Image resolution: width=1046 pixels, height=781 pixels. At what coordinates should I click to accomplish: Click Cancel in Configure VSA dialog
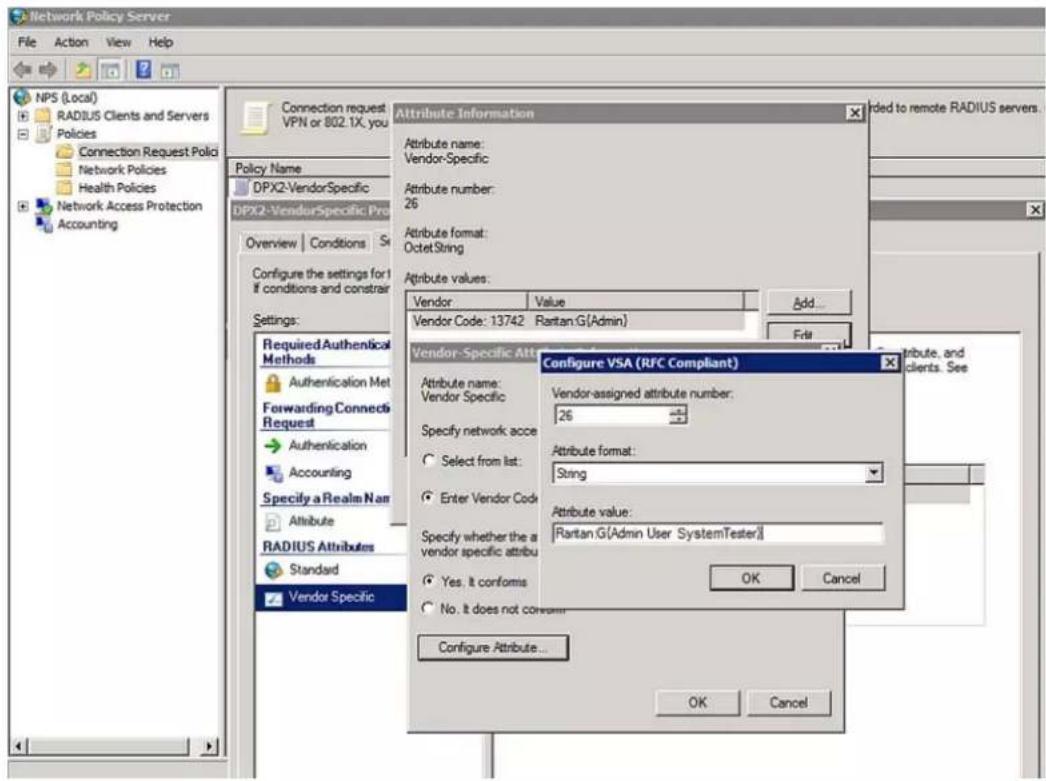[x=842, y=578]
